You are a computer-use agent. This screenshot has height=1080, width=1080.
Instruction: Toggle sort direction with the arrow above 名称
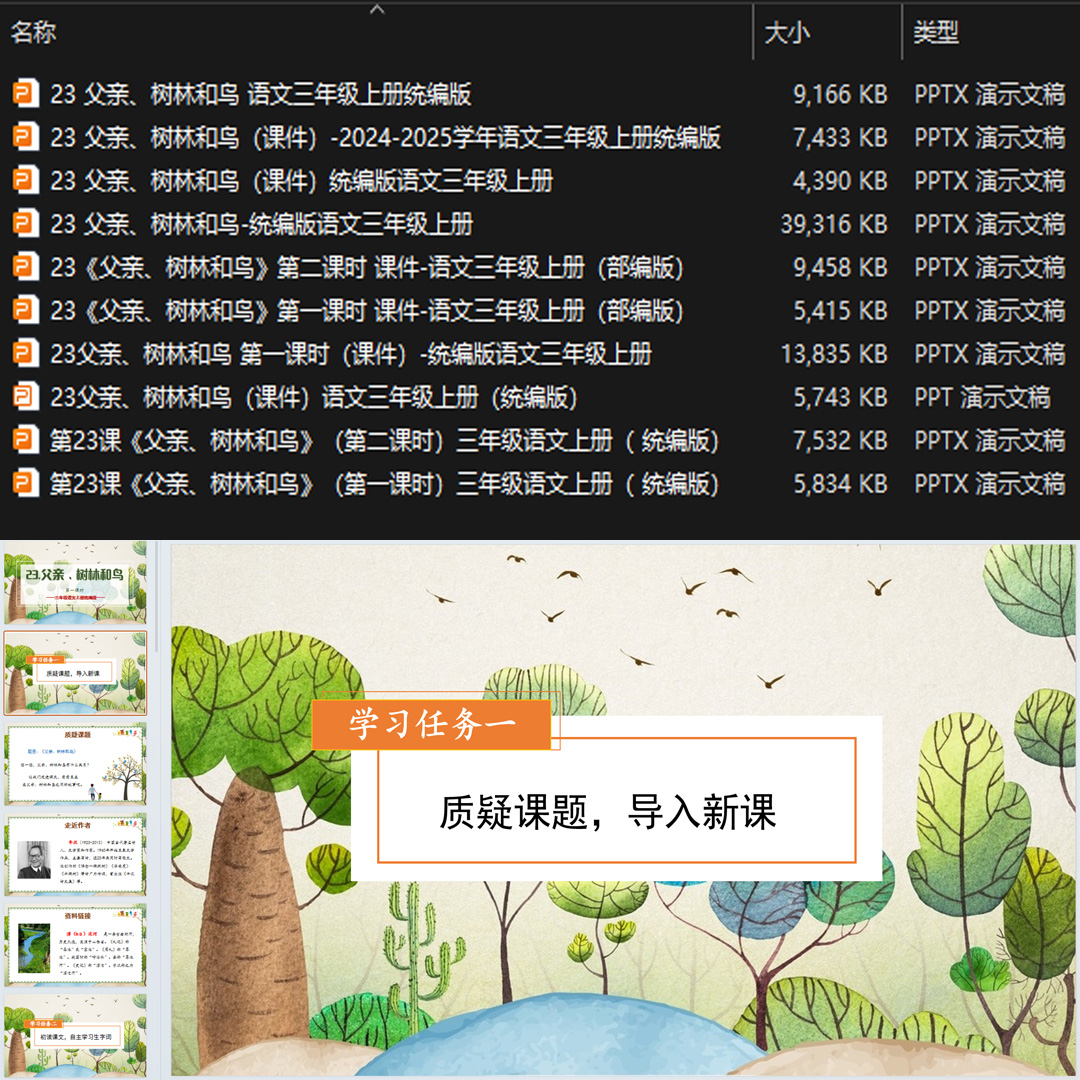coord(377,9)
